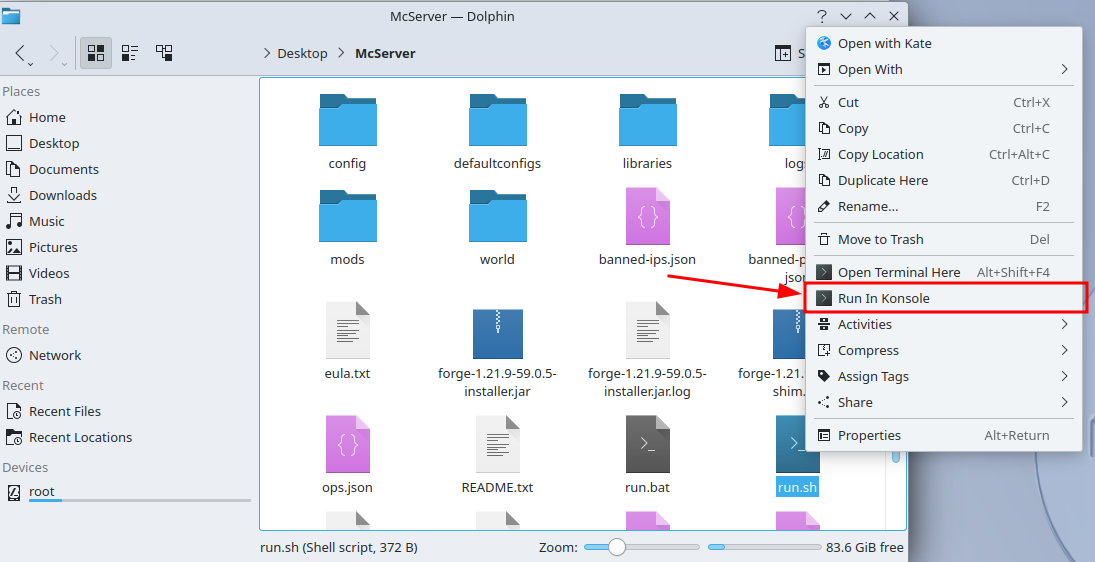This screenshot has width=1095, height=562.
Task: Open the run.bat file icon
Action: coord(647,444)
